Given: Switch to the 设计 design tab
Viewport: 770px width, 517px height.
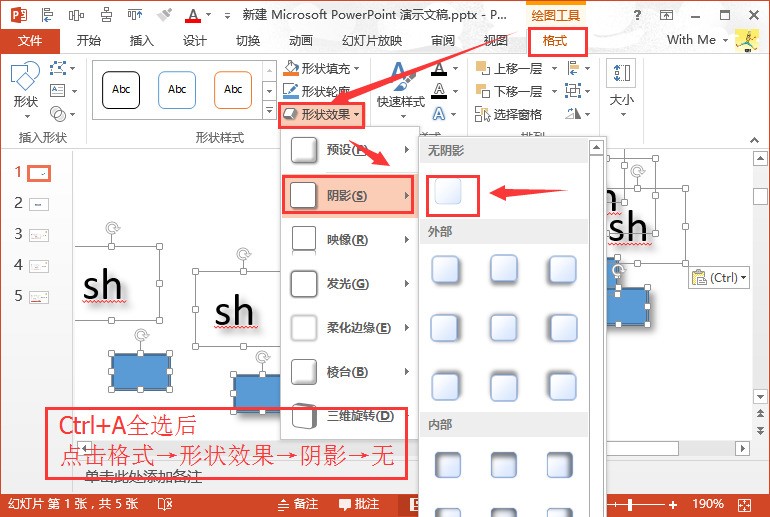Looking at the screenshot, I should pyautogui.click(x=195, y=40).
